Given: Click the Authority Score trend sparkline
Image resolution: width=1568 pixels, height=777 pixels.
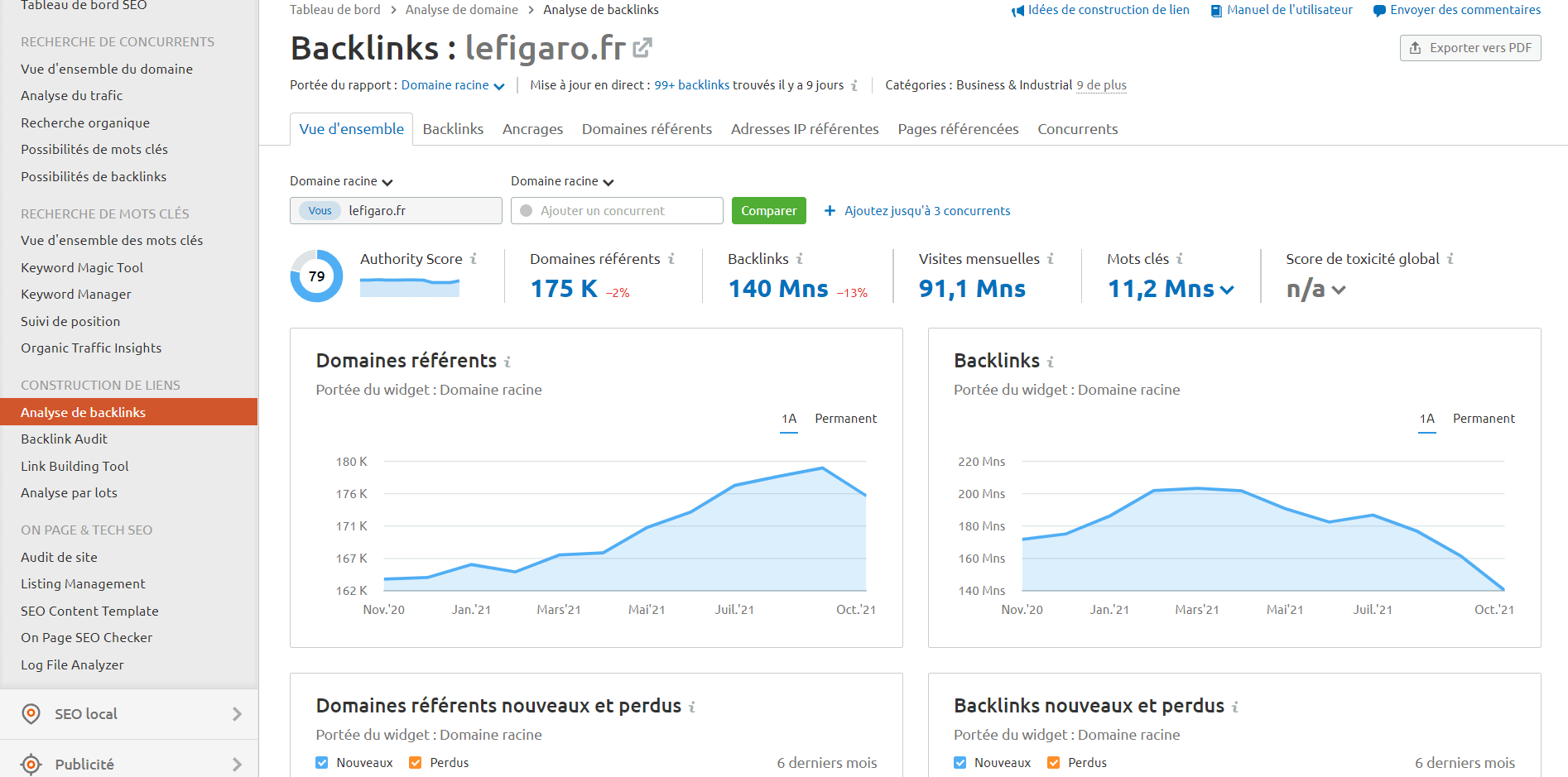Looking at the screenshot, I should point(410,287).
